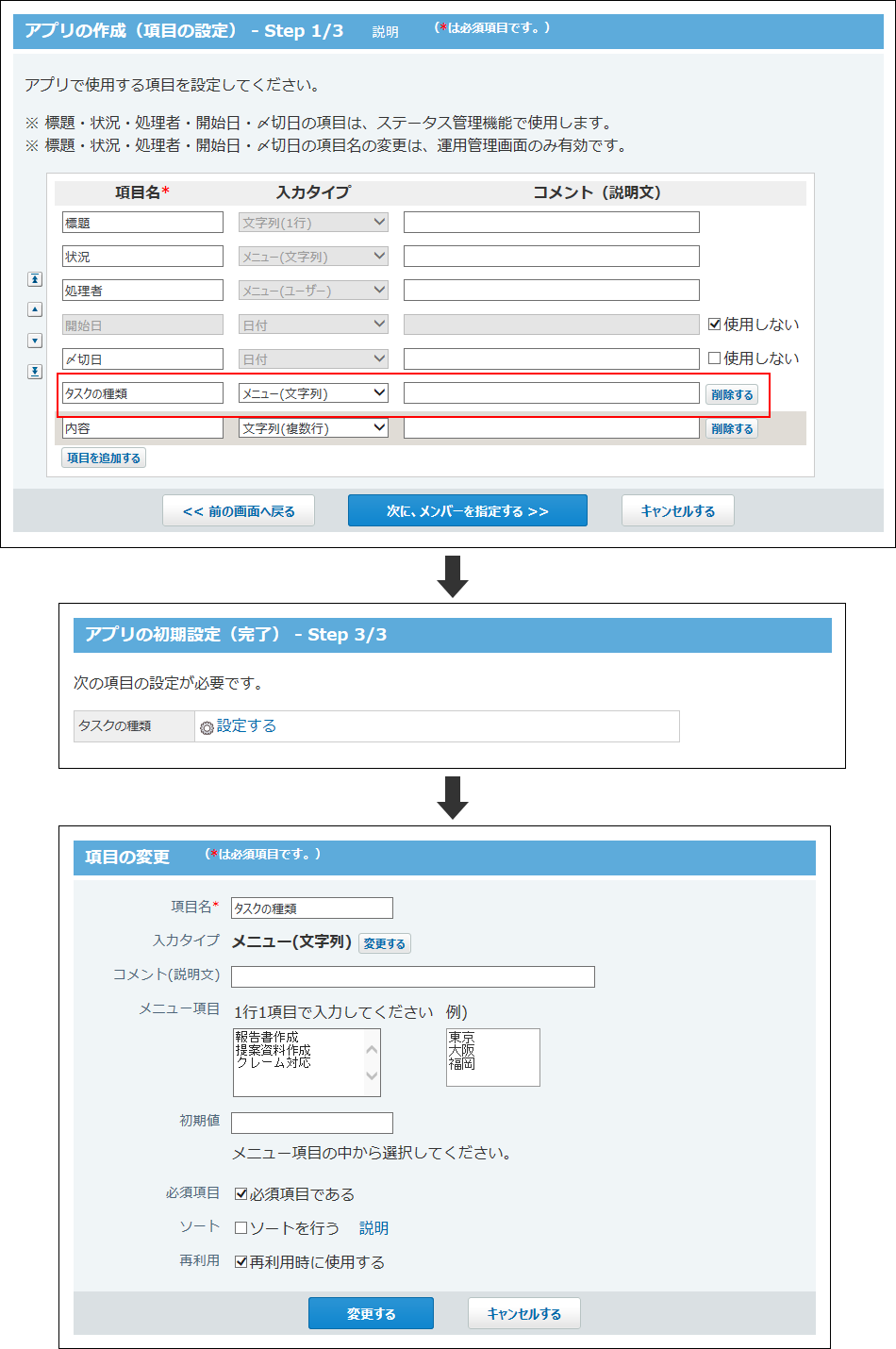The width and height of the screenshot is (896, 1349).
Task: Click the 項目名 field in 項目の変更 form
Action: tap(312, 908)
